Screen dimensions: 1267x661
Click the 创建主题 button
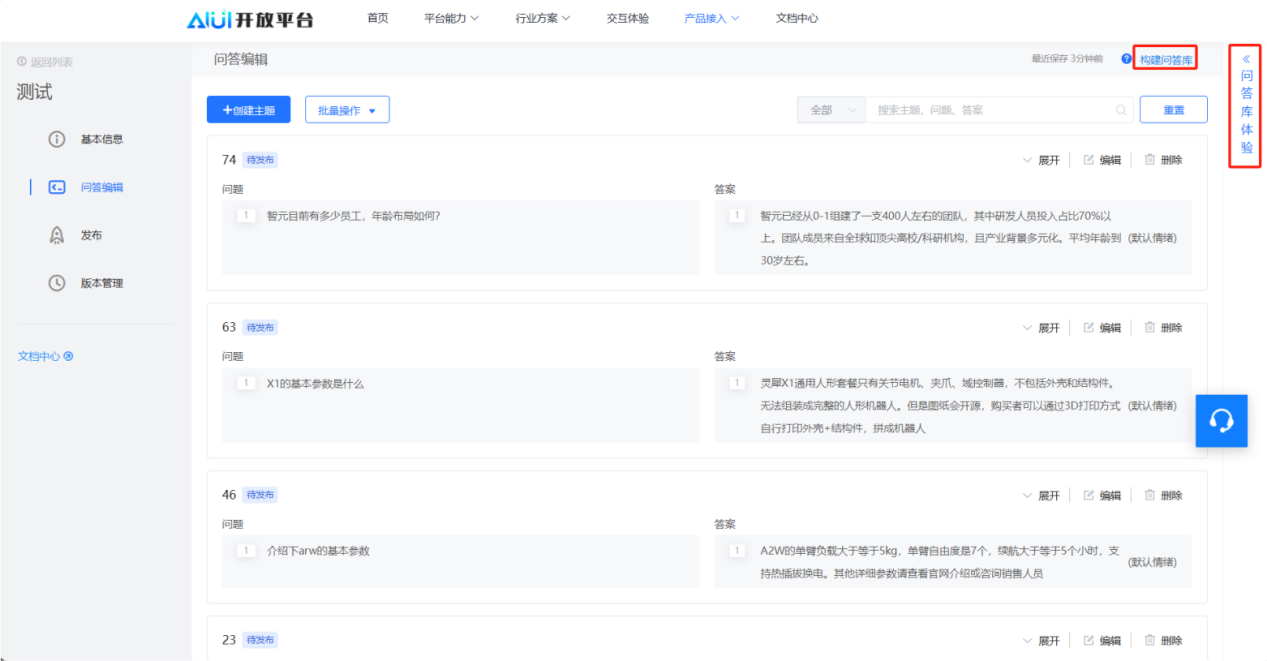coord(248,110)
